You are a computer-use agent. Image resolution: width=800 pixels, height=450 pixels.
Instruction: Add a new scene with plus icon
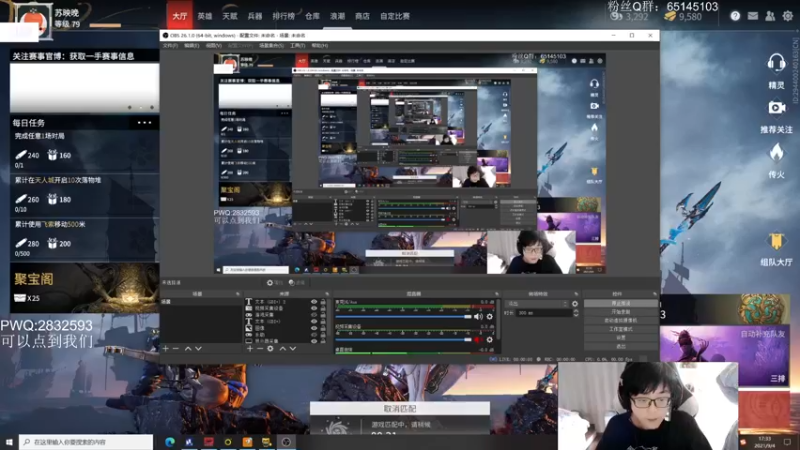[165, 348]
